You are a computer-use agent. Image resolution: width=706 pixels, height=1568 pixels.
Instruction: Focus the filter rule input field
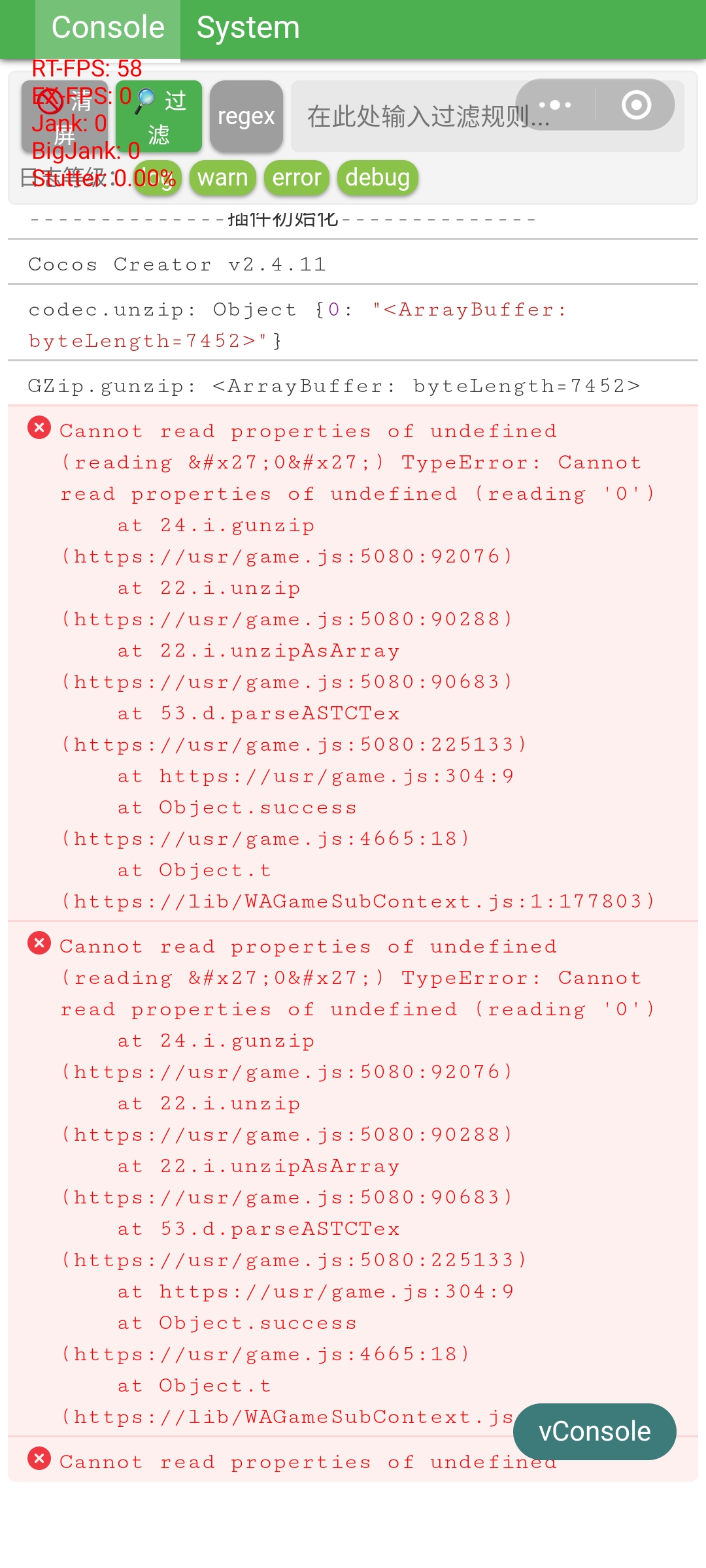405,116
